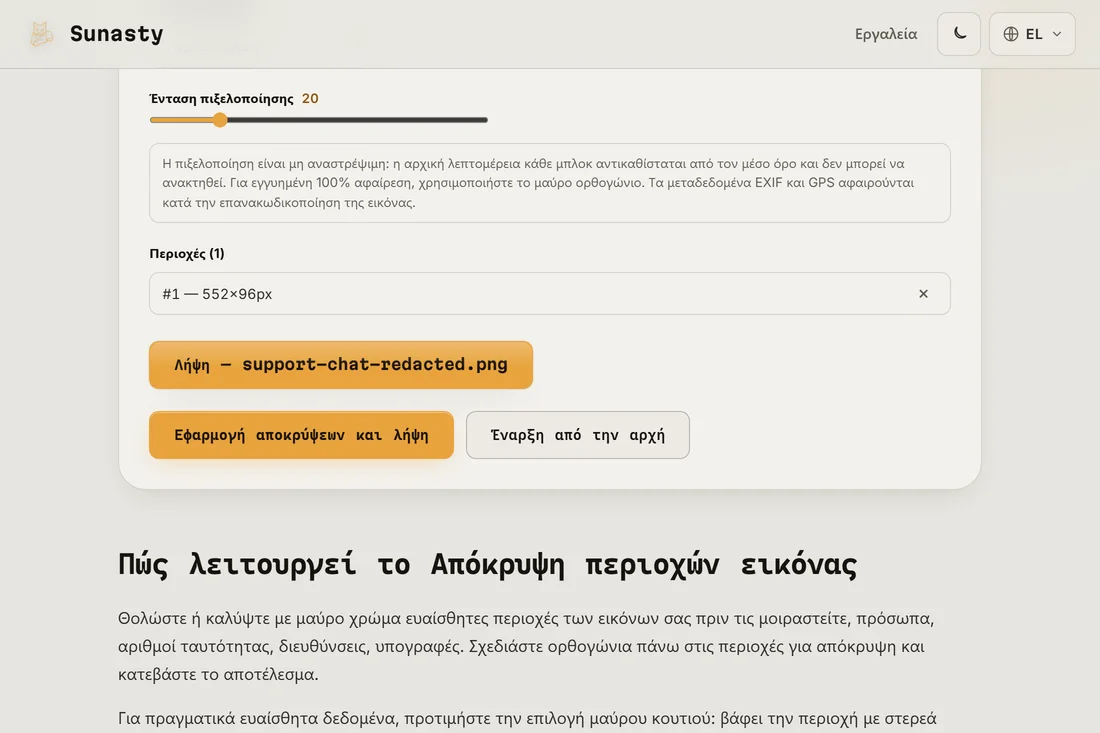Click the heading Πώς λειτουργεί το Απόκρυψη περιοχών εικόνας
Screen dimensions: 1100x733
tap(488, 565)
